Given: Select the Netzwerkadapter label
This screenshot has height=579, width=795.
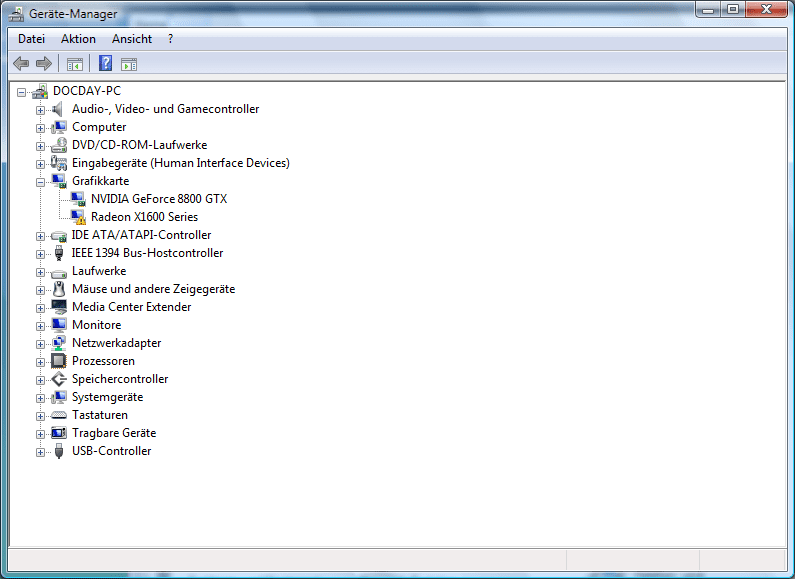Looking at the screenshot, I should 117,343.
